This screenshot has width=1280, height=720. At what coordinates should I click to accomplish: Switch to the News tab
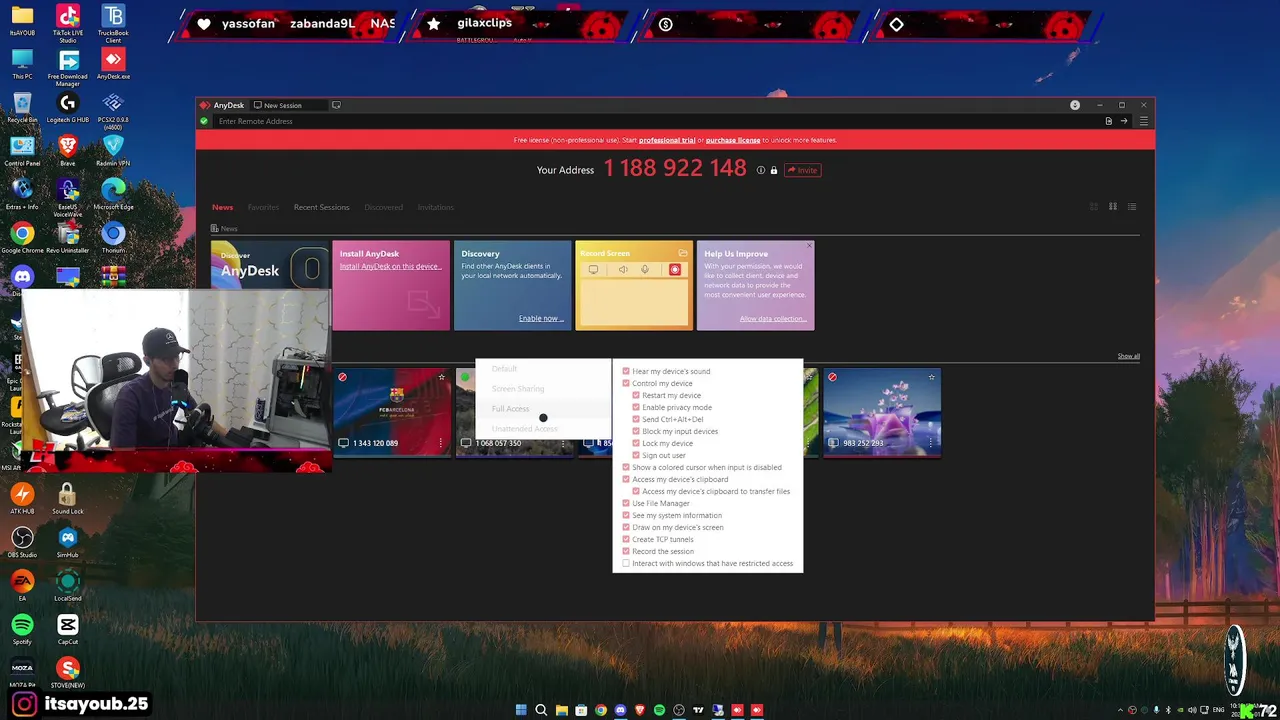222,207
